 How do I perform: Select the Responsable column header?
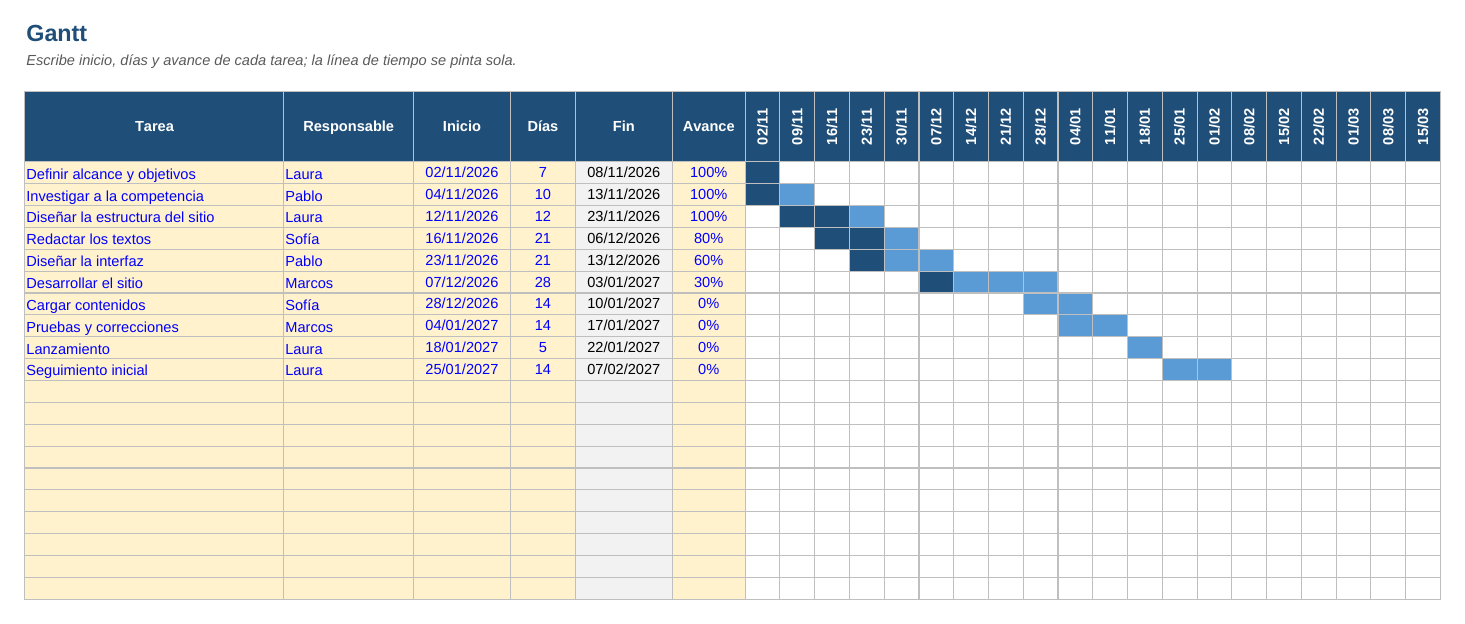click(x=348, y=126)
